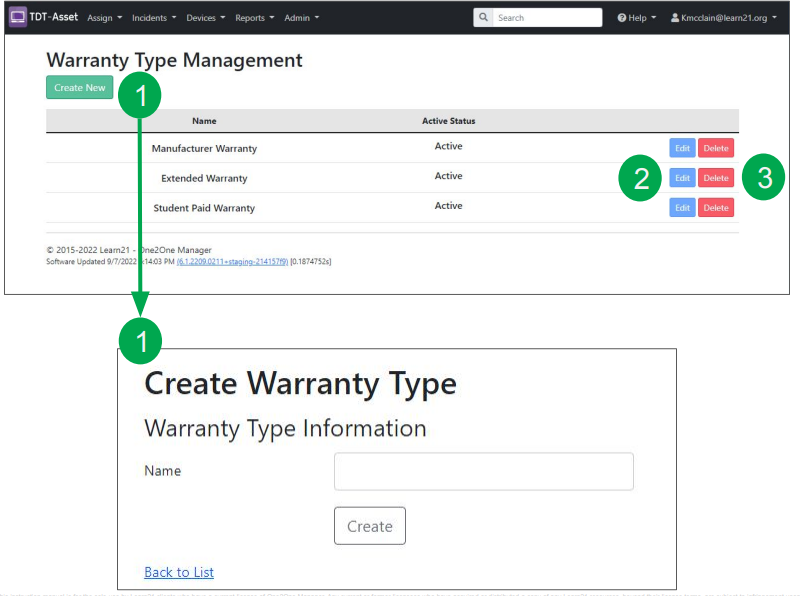
Task: Select the Manufacturer Warranty name cell
Action: click(204, 148)
